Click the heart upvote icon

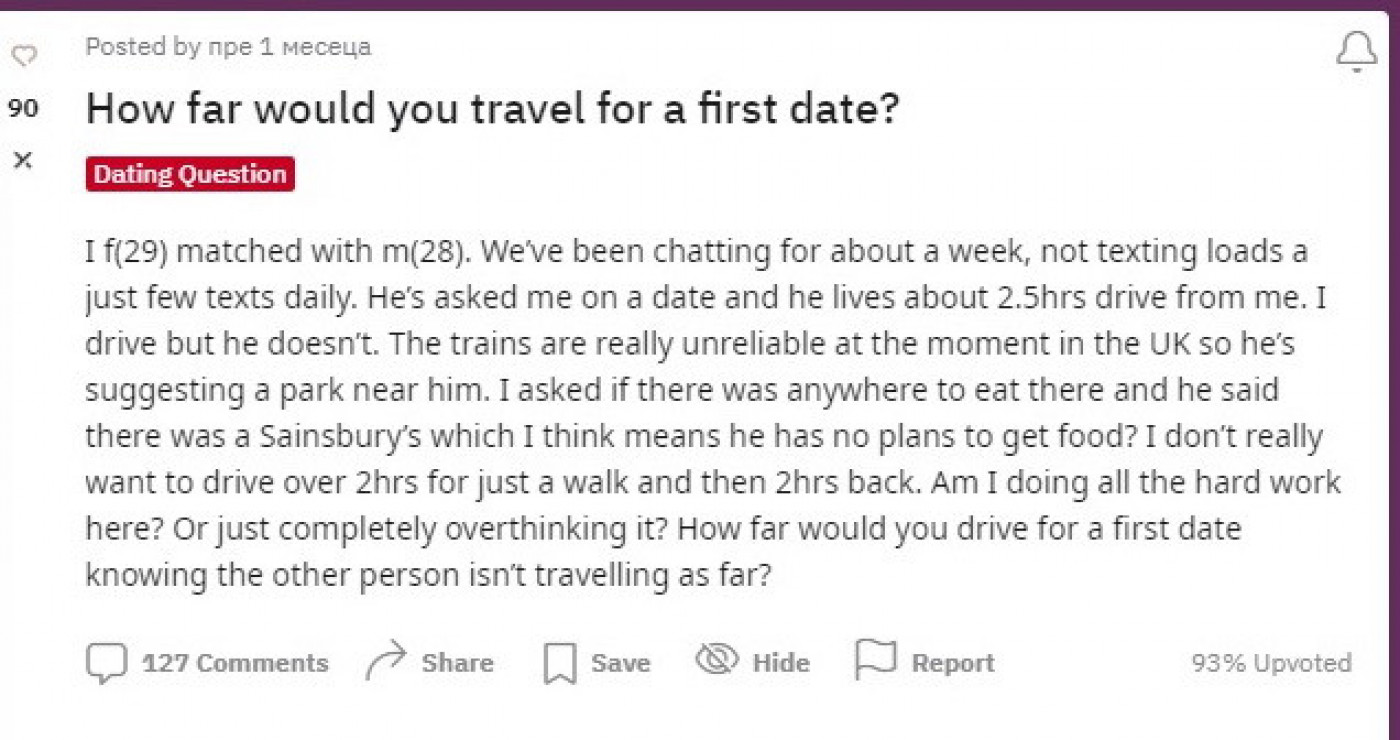24,56
